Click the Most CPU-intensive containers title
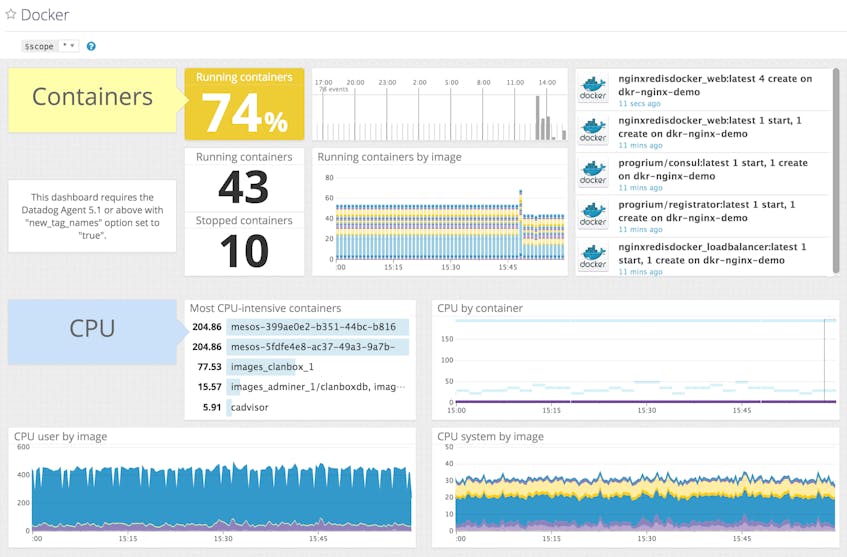The width and height of the screenshot is (847, 557). pos(265,308)
